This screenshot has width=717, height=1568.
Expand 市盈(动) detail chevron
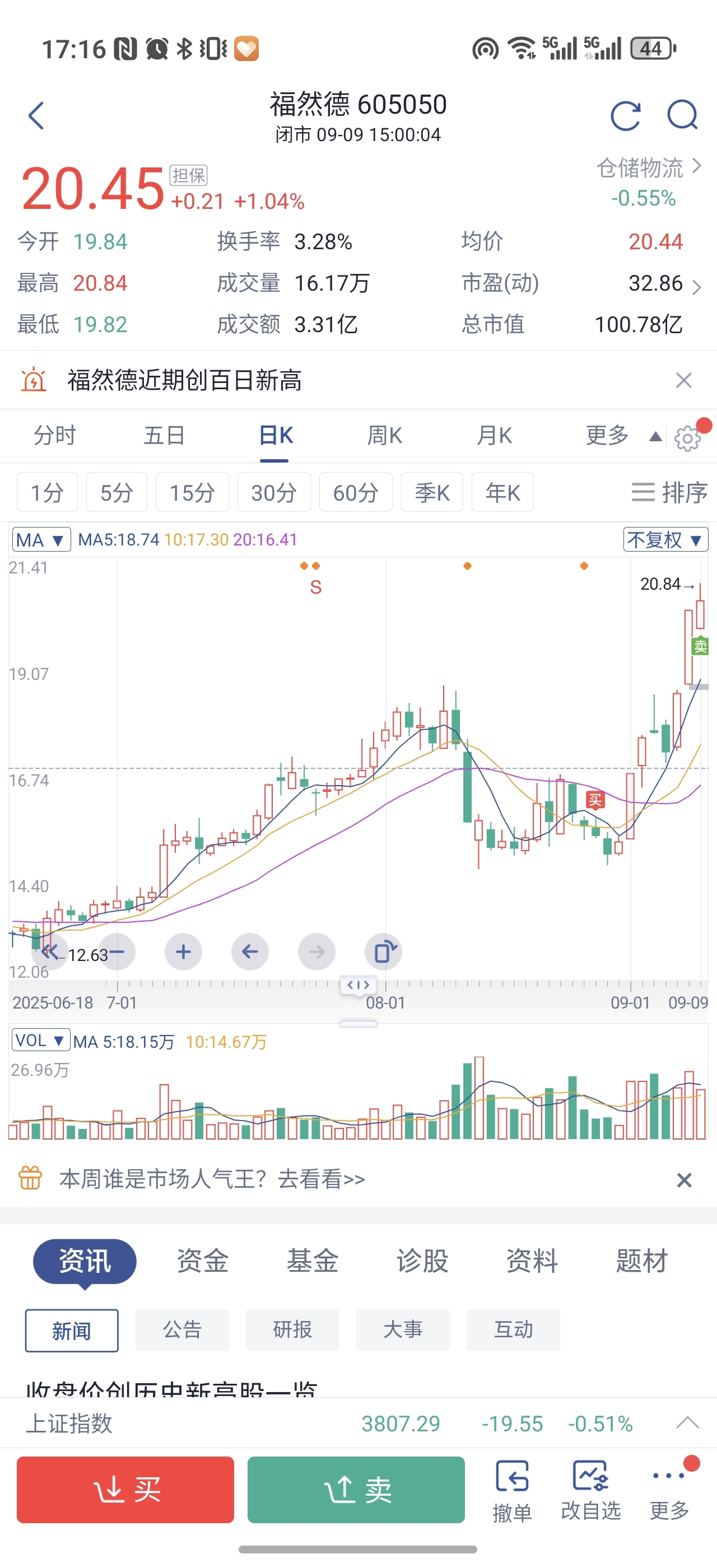(x=697, y=287)
